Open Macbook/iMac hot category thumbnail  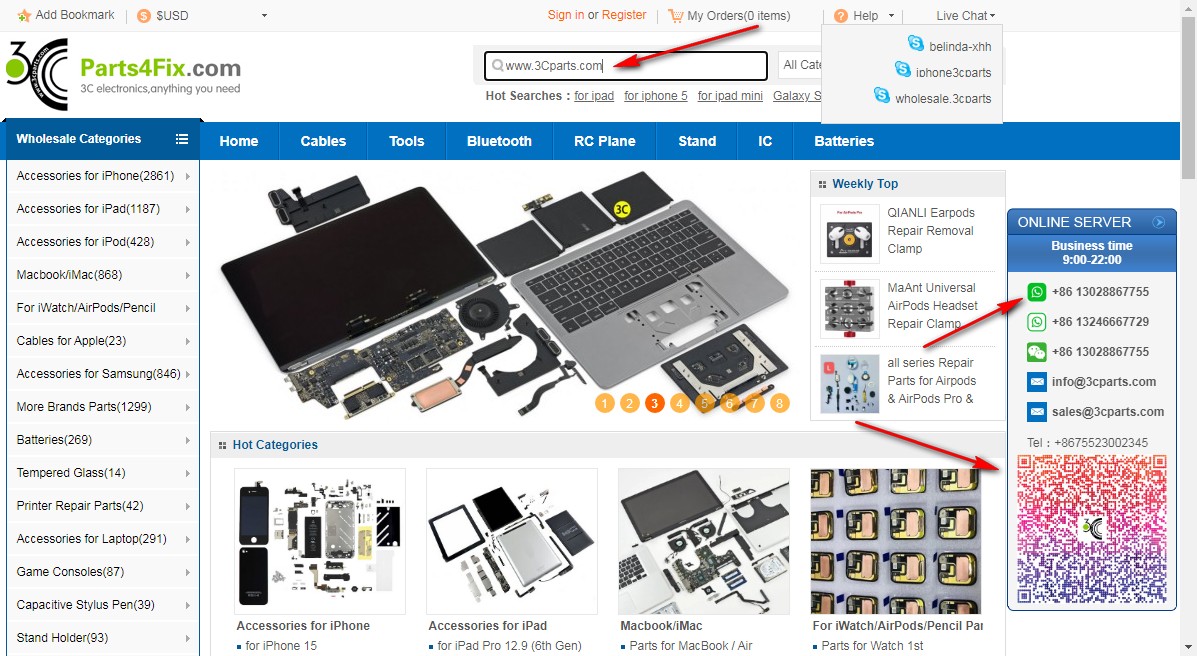[704, 541]
